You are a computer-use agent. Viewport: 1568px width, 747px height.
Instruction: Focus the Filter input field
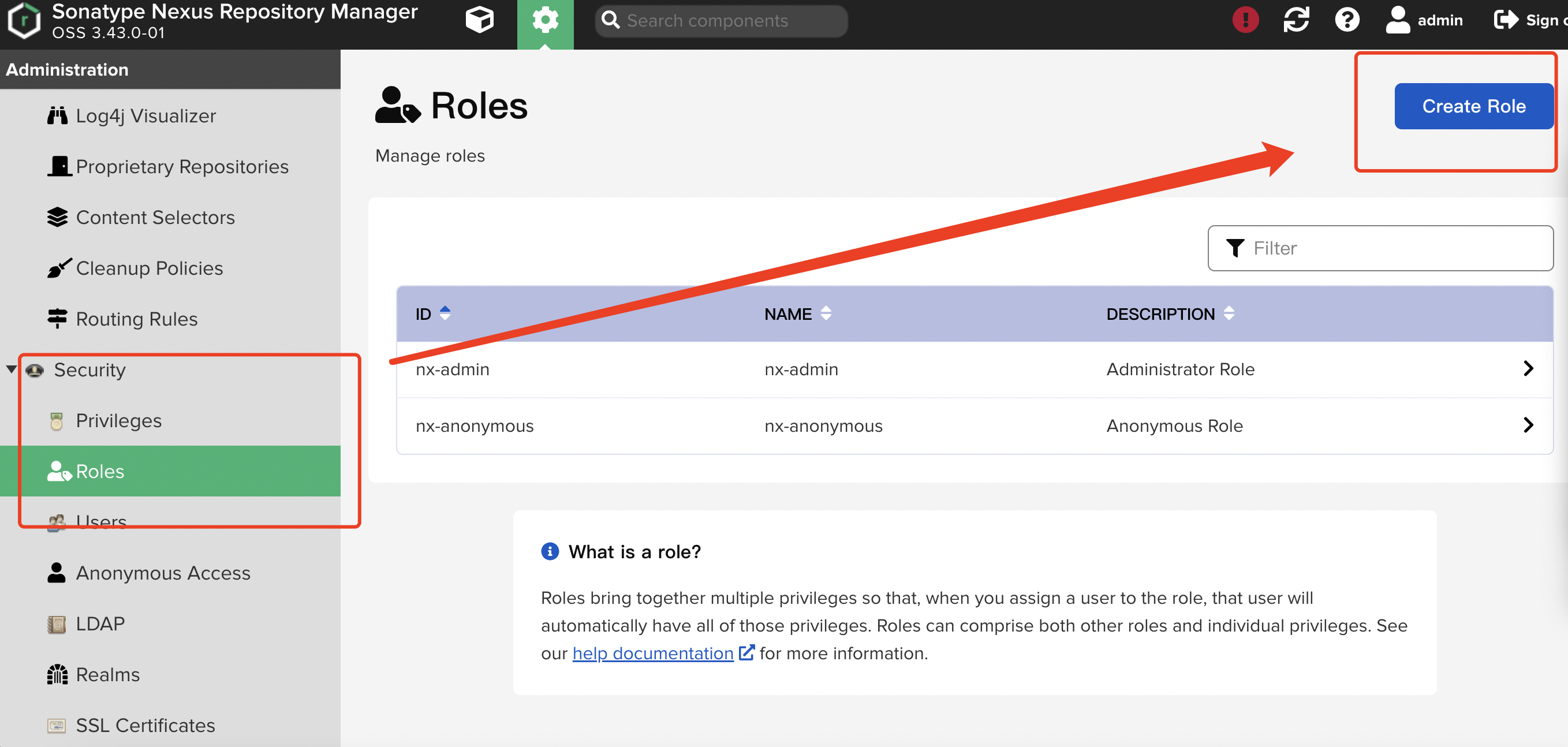pos(1380,248)
